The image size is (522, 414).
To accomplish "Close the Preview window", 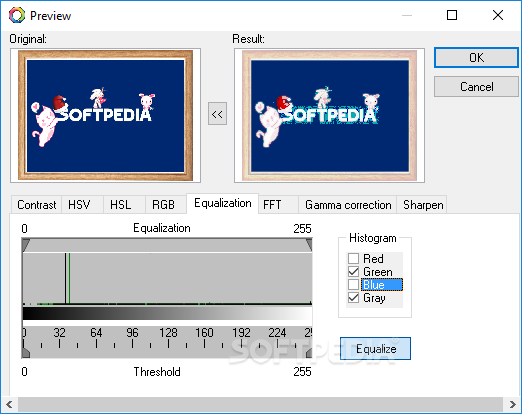I will [498, 15].
